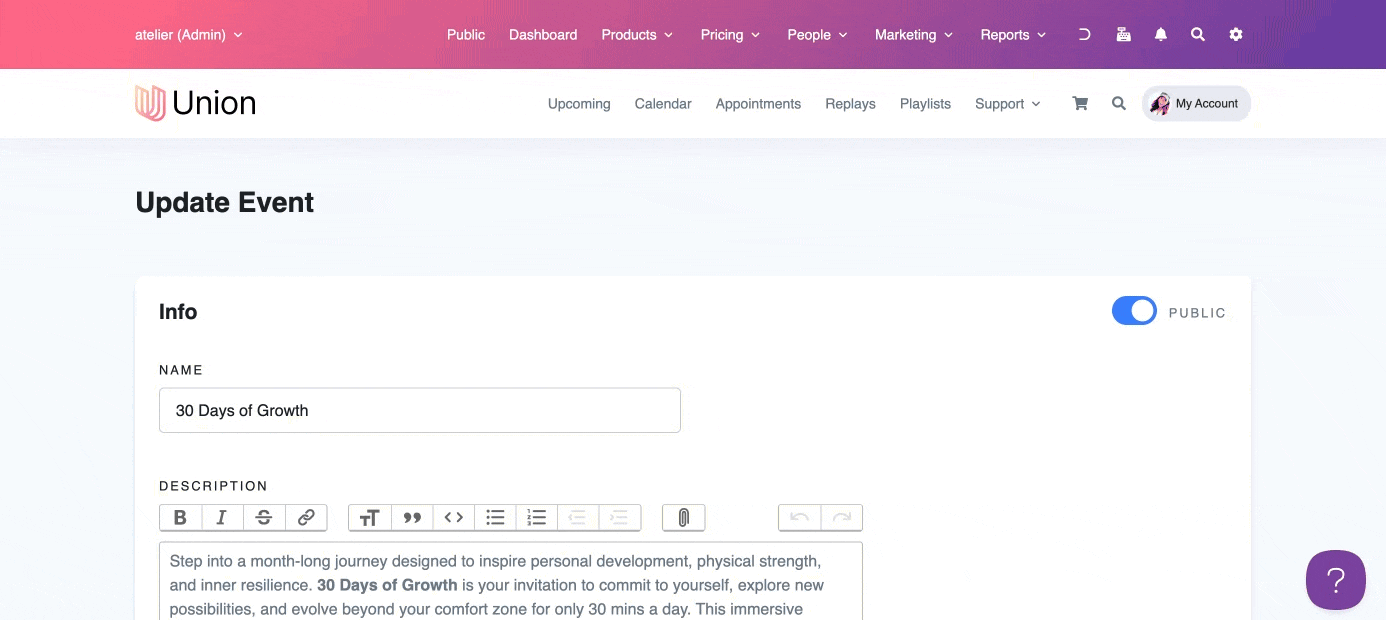
Task: Click the search icon beside the cart
Action: coord(1119,103)
